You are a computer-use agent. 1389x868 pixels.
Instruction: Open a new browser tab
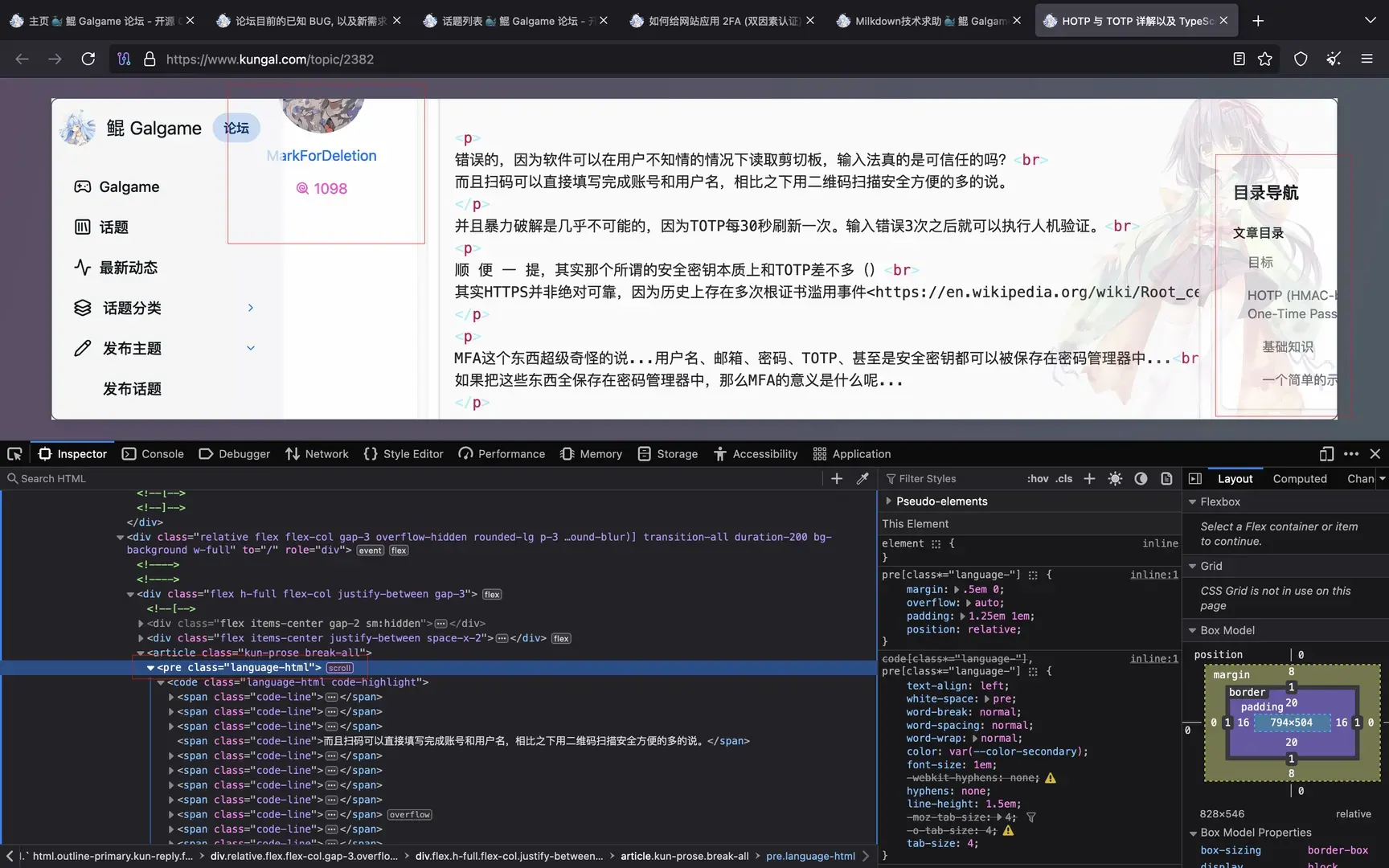pos(1258,21)
